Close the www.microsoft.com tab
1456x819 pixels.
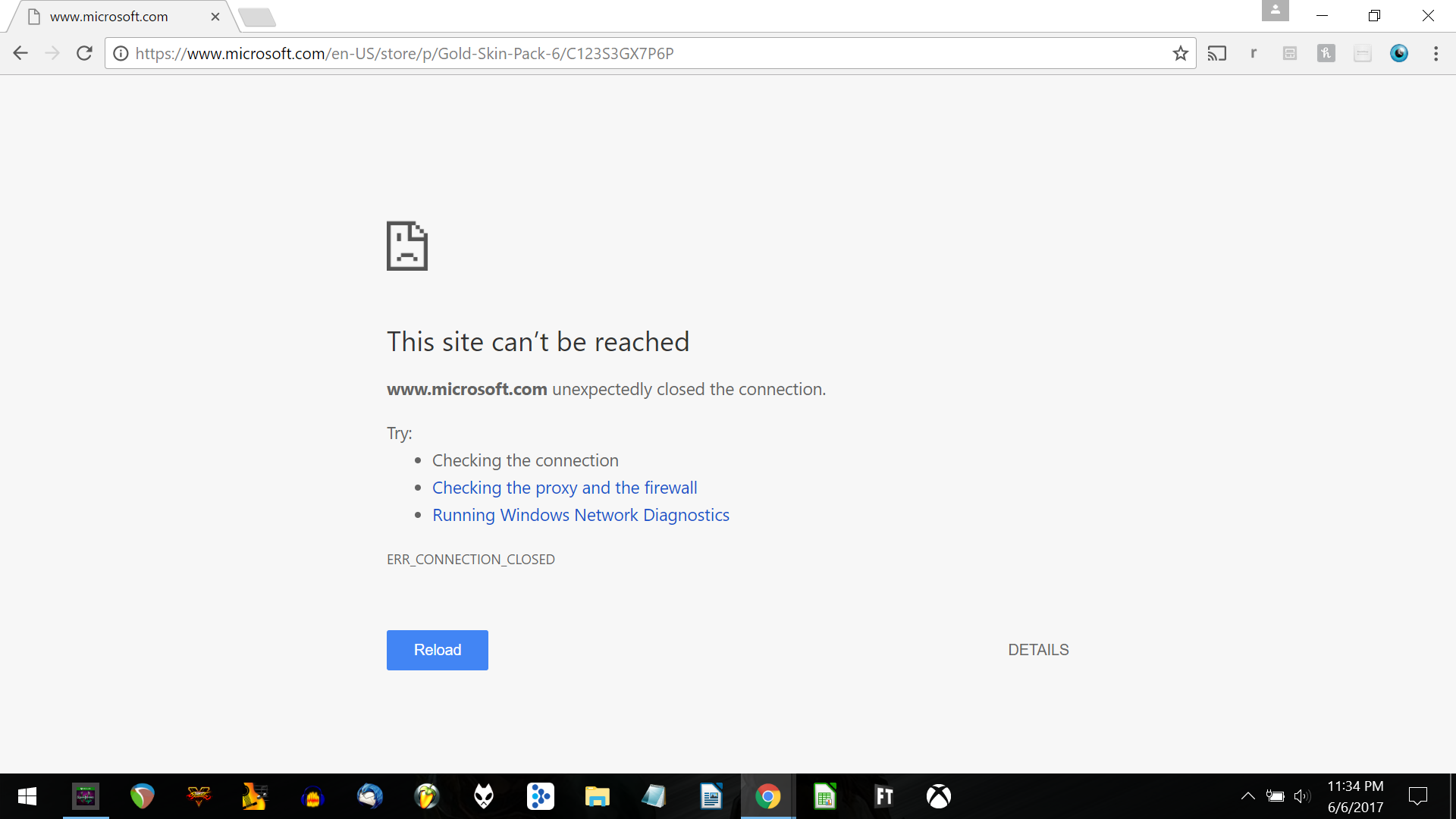click(x=215, y=17)
